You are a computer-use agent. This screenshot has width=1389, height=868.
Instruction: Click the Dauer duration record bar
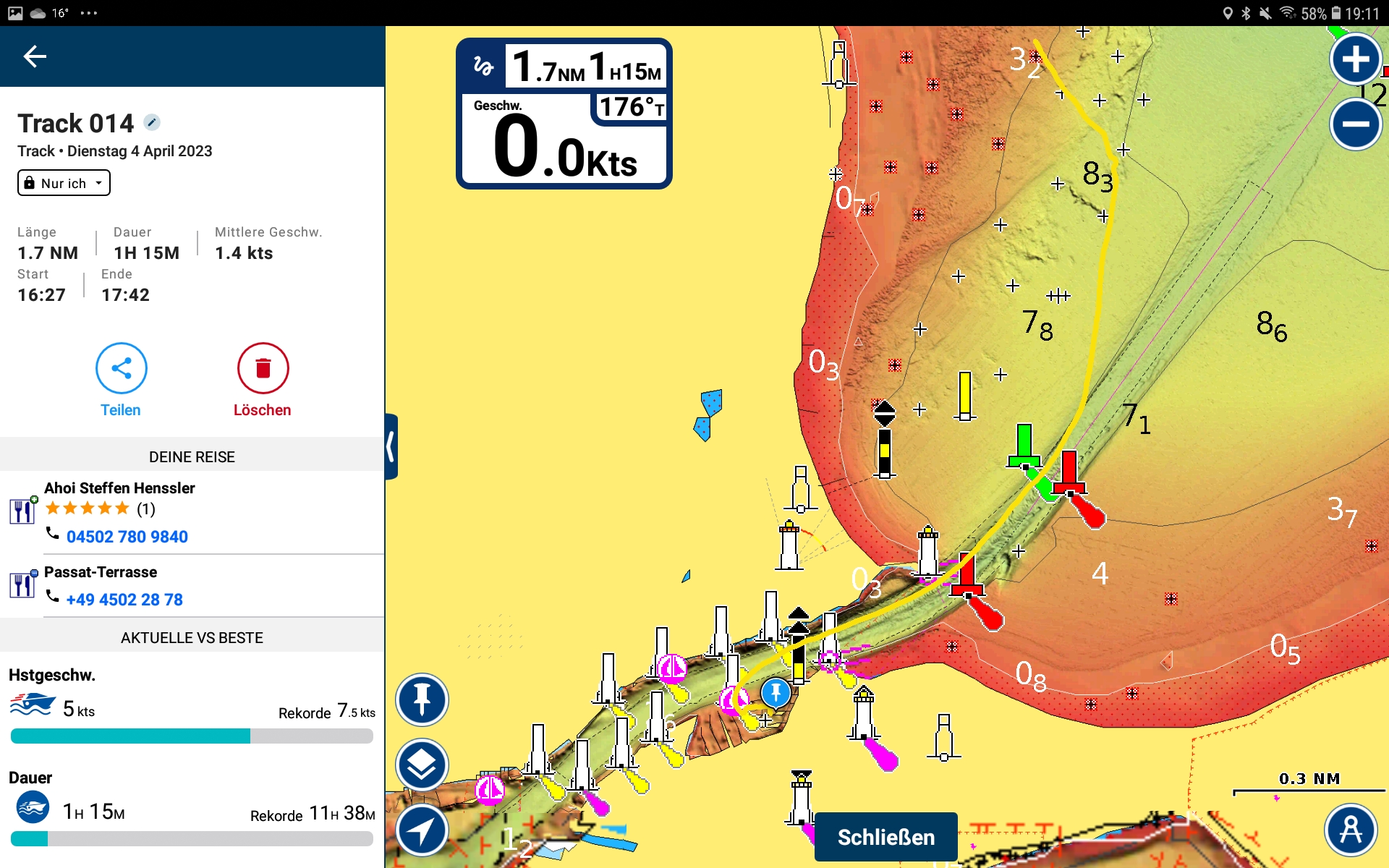192,839
